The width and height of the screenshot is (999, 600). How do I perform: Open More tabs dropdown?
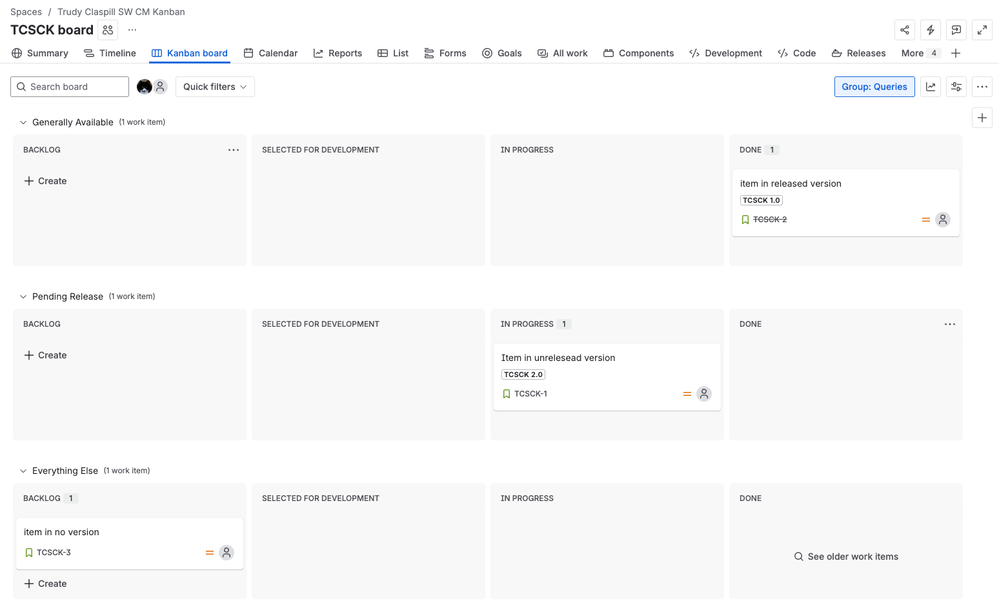point(919,54)
